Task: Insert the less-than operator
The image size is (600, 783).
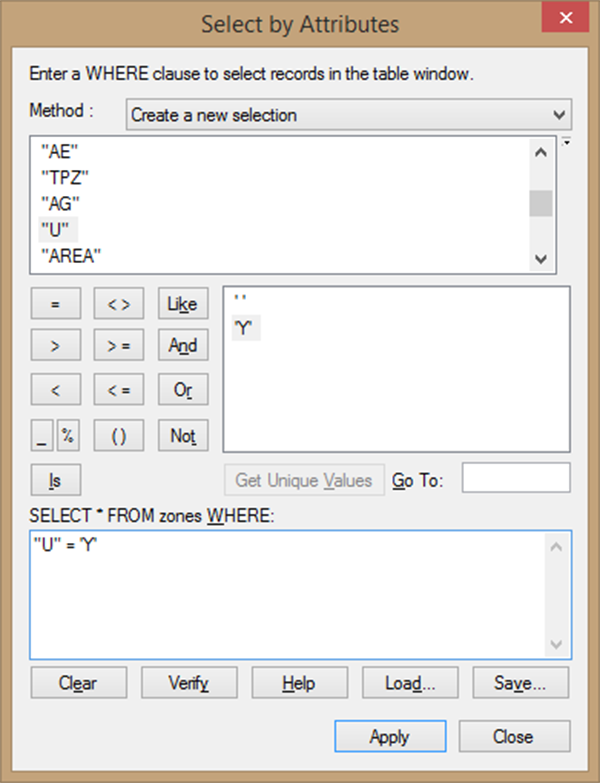Action: 55,389
